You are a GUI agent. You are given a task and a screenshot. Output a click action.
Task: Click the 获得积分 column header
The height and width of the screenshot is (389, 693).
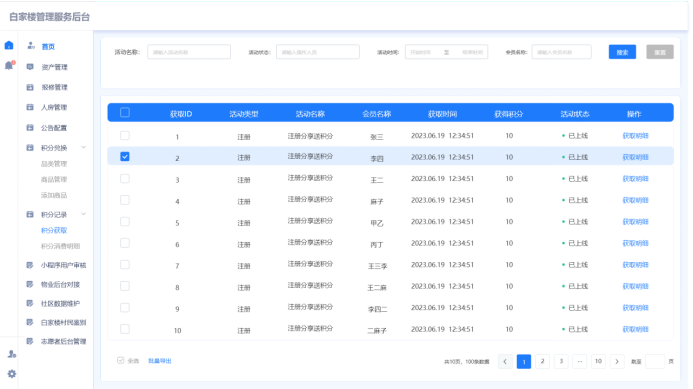(x=509, y=114)
